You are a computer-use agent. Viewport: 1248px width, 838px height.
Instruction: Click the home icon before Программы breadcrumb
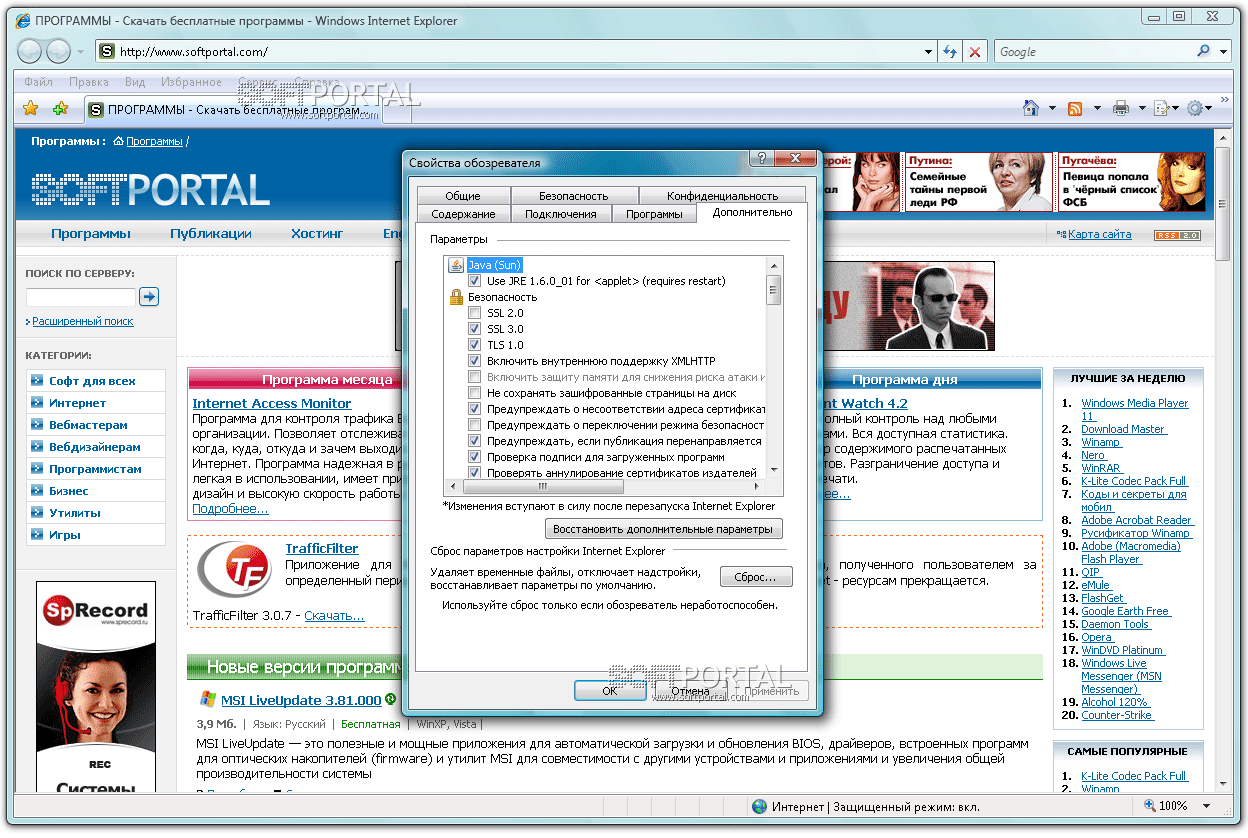[x=118, y=142]
